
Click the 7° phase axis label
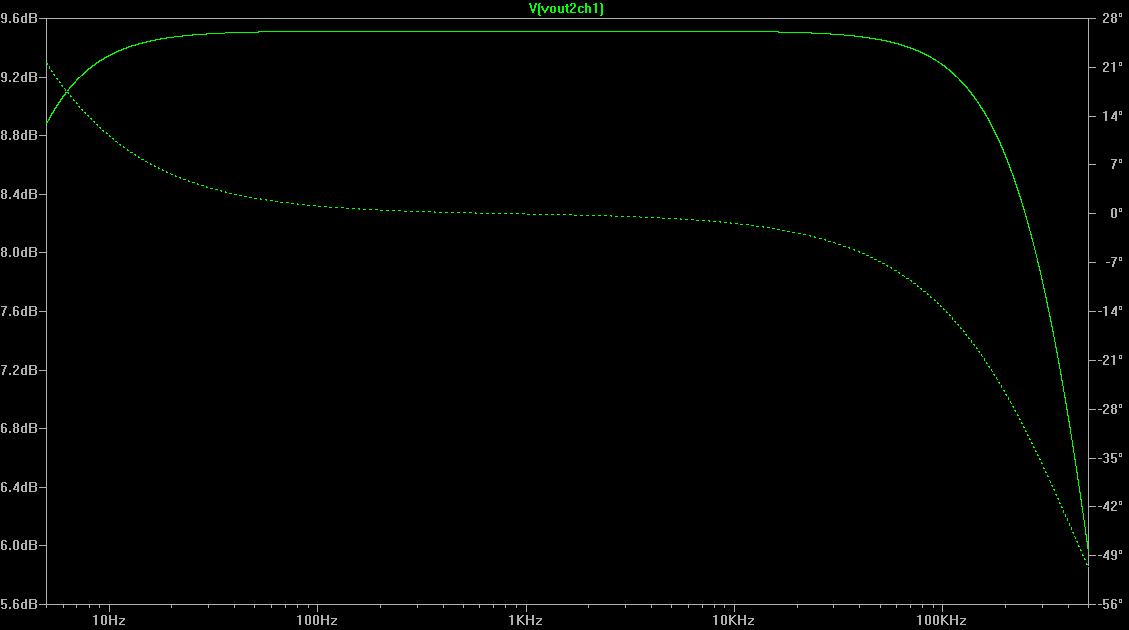pos(1116,165)
